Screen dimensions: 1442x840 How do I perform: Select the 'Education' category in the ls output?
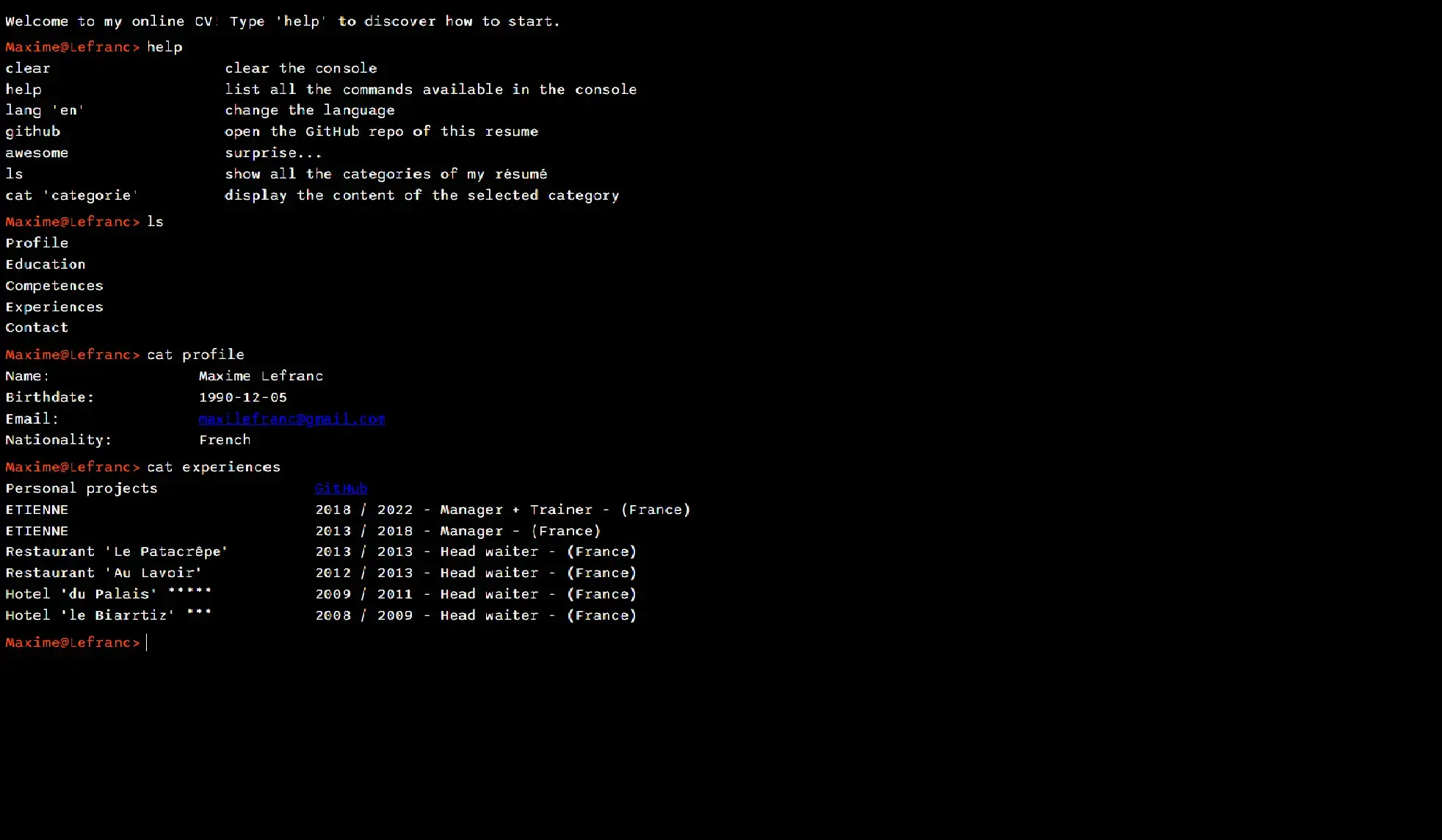click(x=46, y=264)
